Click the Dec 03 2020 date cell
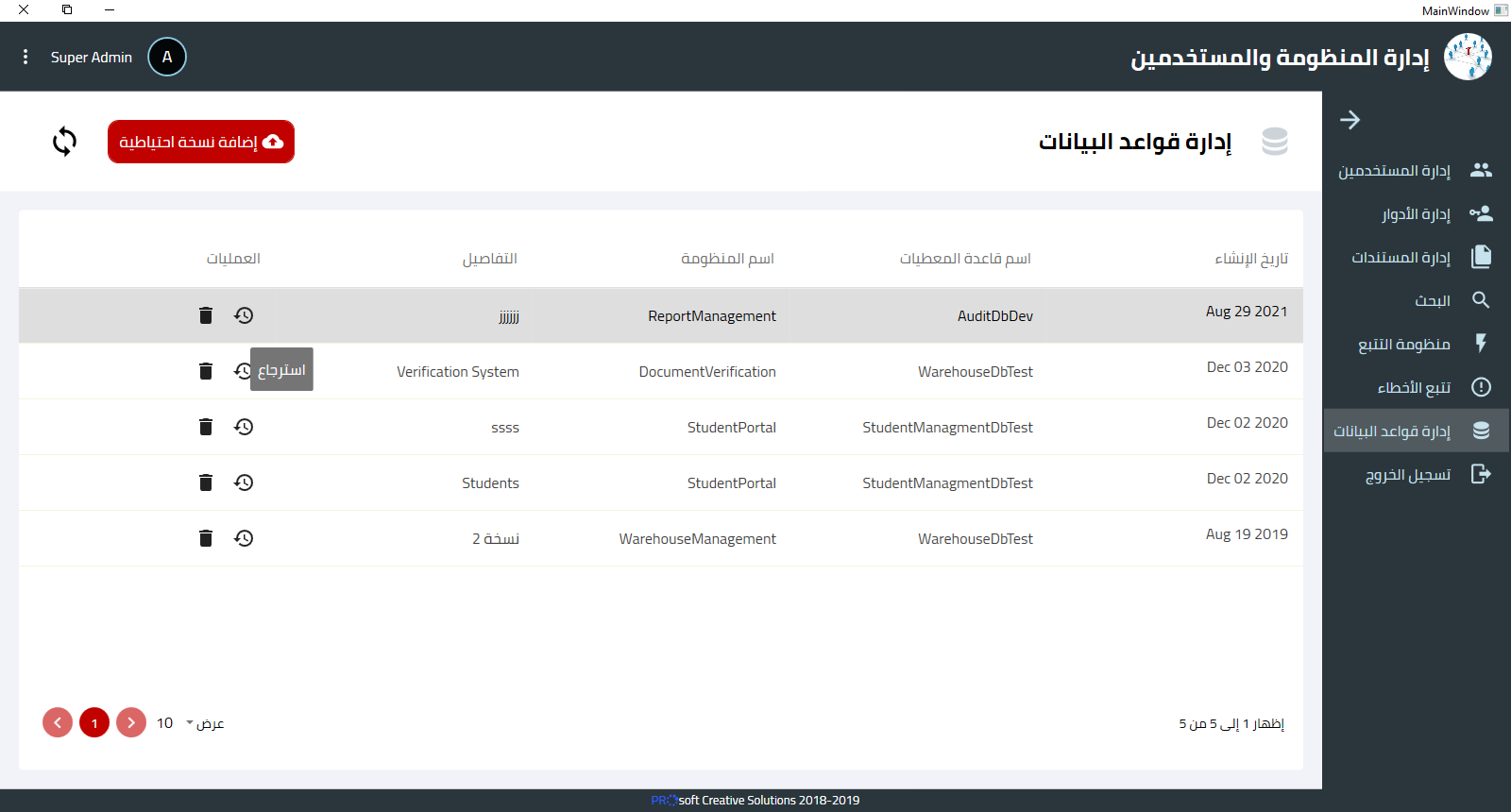The width and height of the screenshot is (1511, 812). (1248, 367)
